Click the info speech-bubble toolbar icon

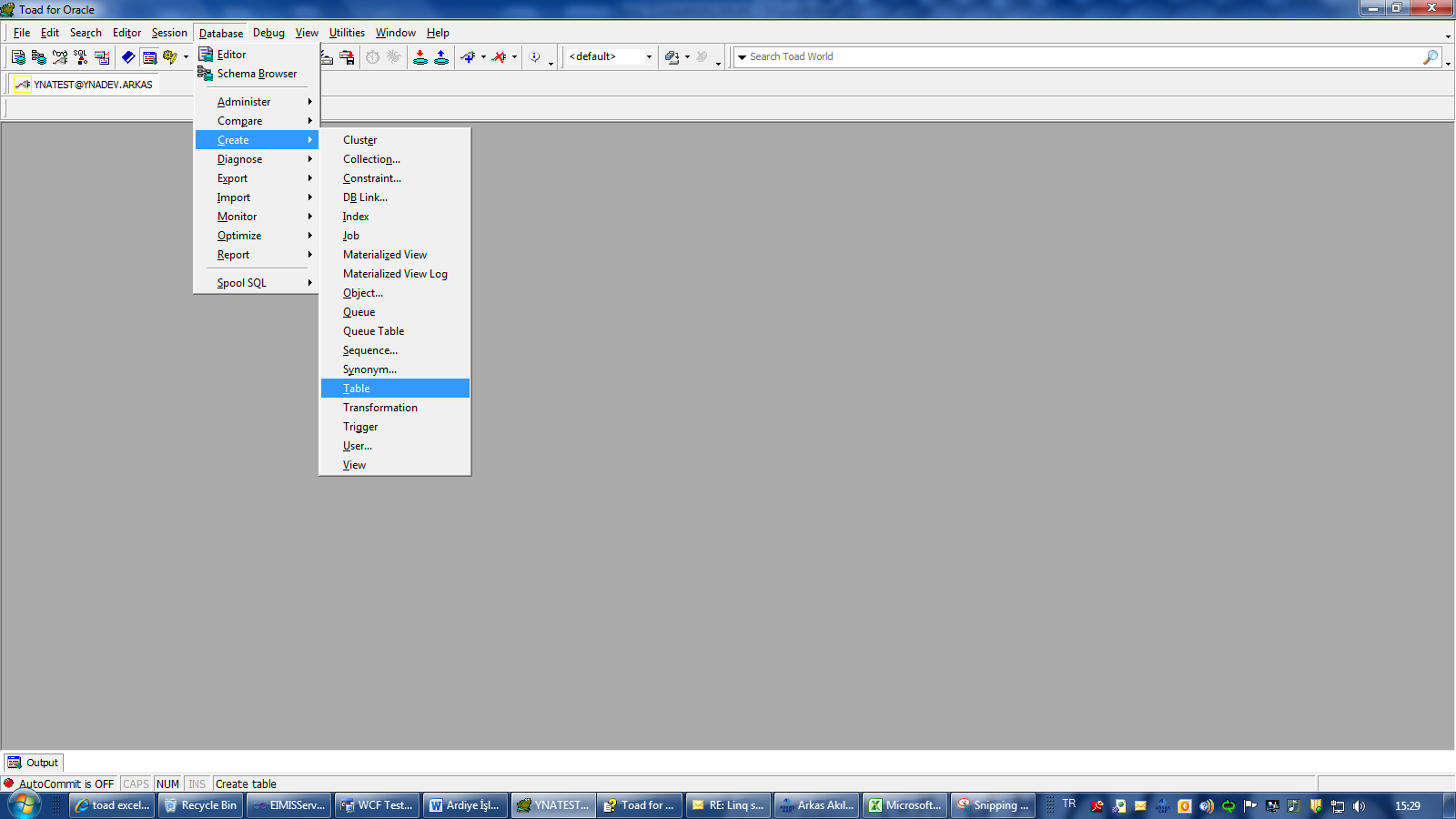[535, 56]
